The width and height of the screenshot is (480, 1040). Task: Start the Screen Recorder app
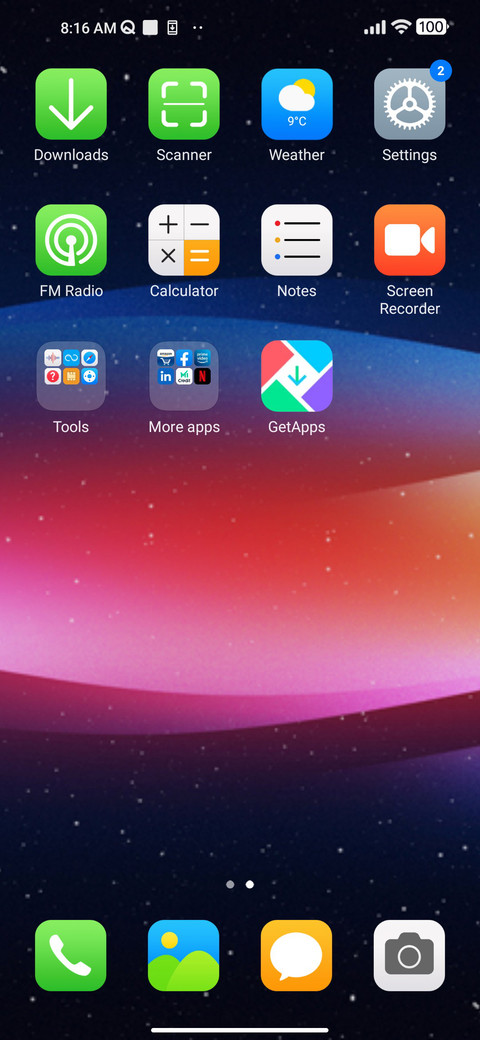tap(409, 240)
